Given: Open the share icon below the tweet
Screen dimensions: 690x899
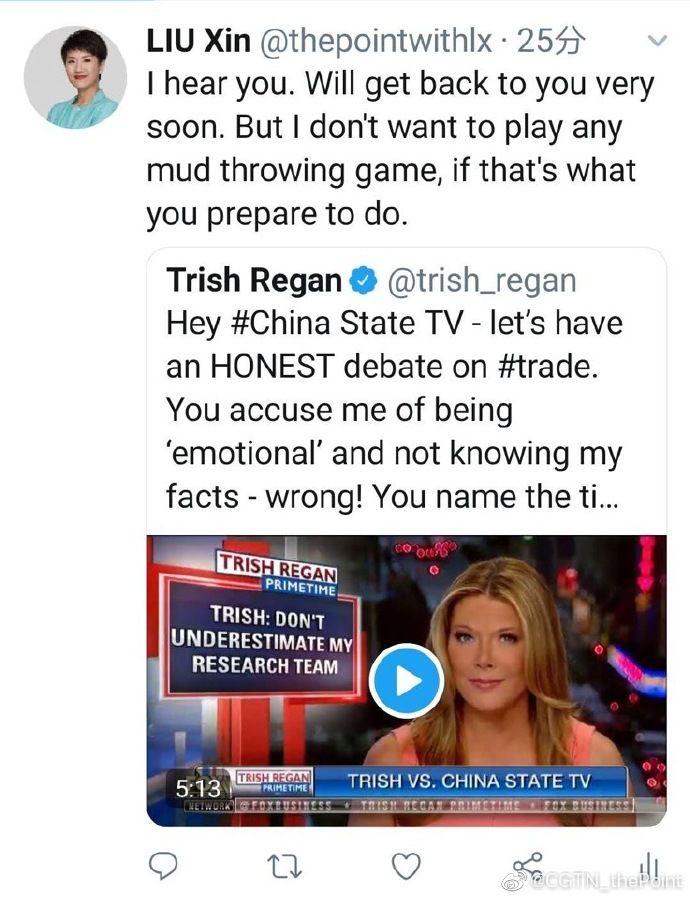Looking at the screenshot, I should (x=526, y=864).
